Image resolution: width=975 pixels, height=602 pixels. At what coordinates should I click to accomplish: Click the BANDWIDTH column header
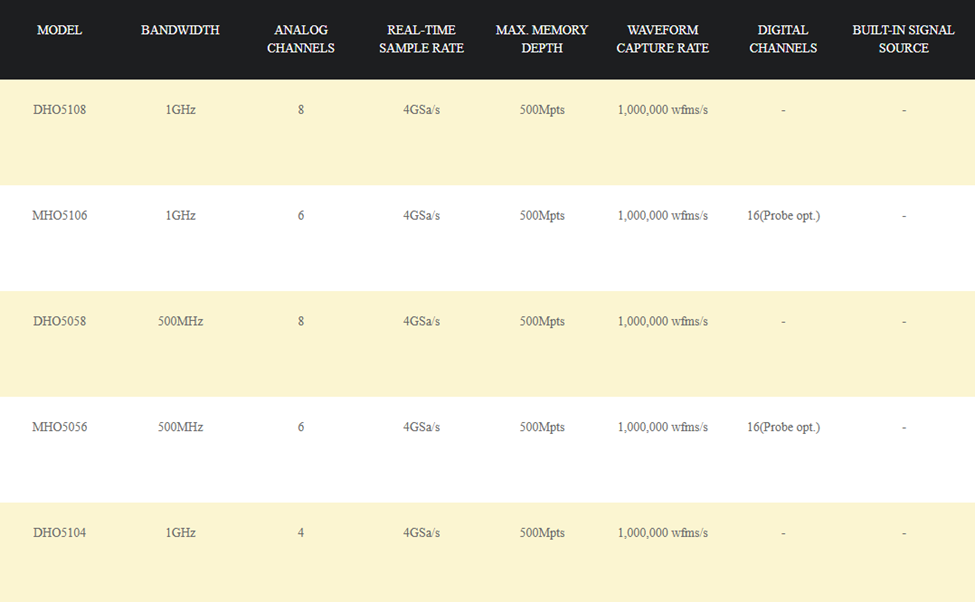180,30
